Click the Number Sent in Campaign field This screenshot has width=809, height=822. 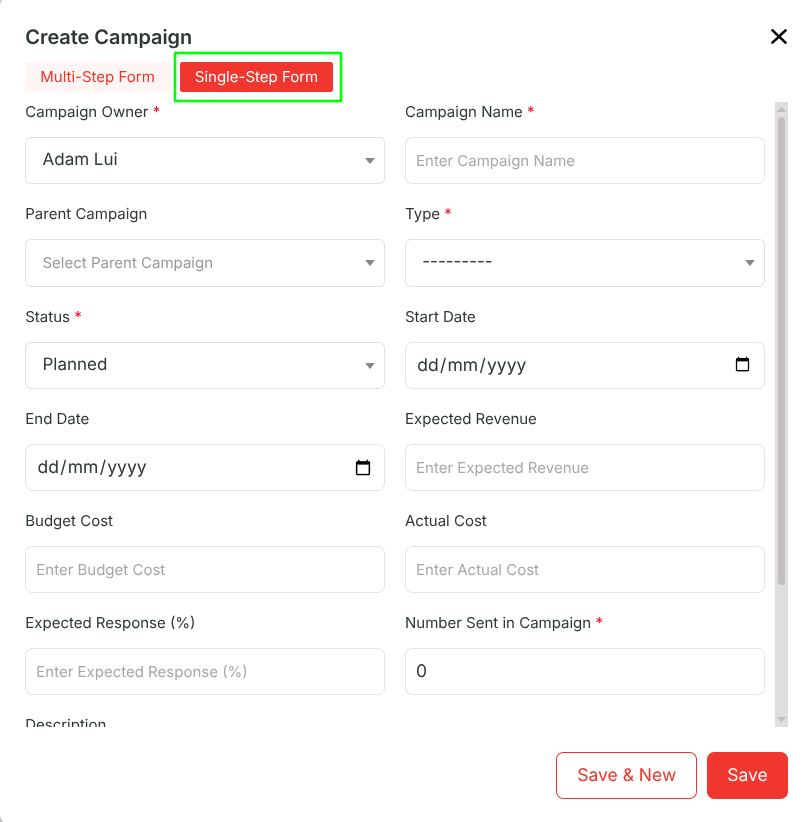585,672
